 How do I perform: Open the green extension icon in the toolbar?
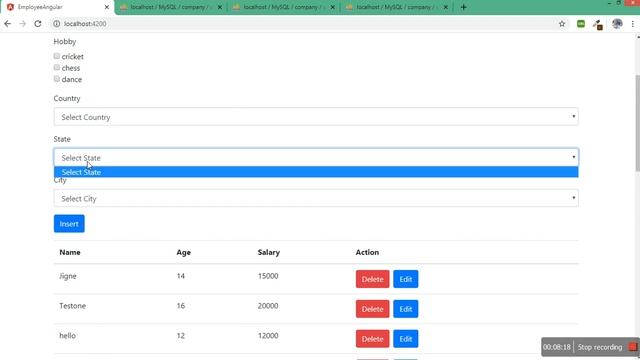point(581,24)
